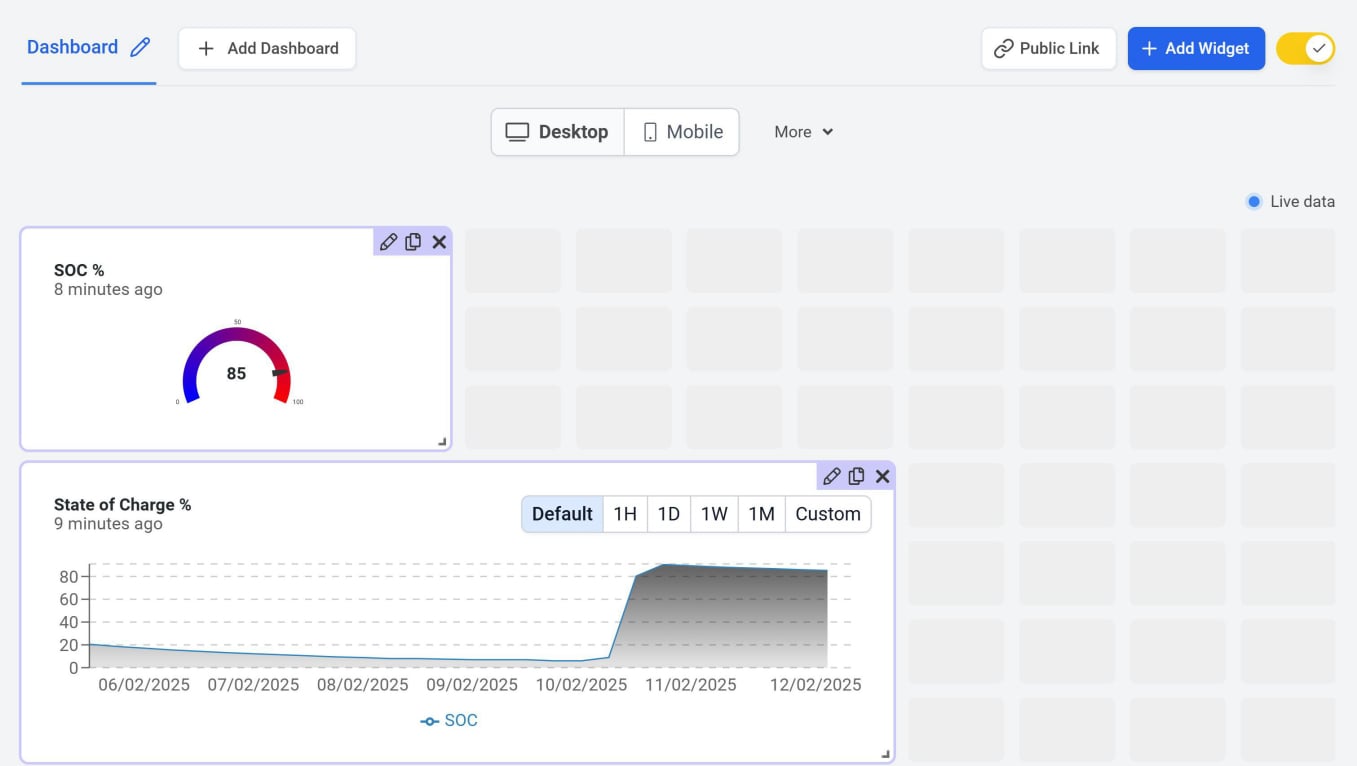Viewport: 1357px width, 766px height.
Task: Click the Add Widget button
Action: coord(1195,48)
